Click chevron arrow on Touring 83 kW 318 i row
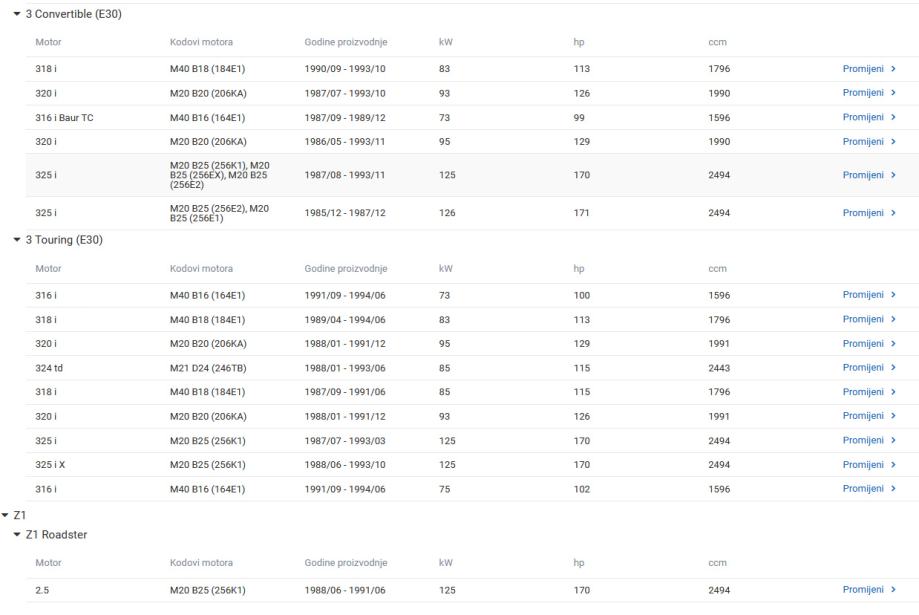Viewport: 919px width, 615px height. 892,319
